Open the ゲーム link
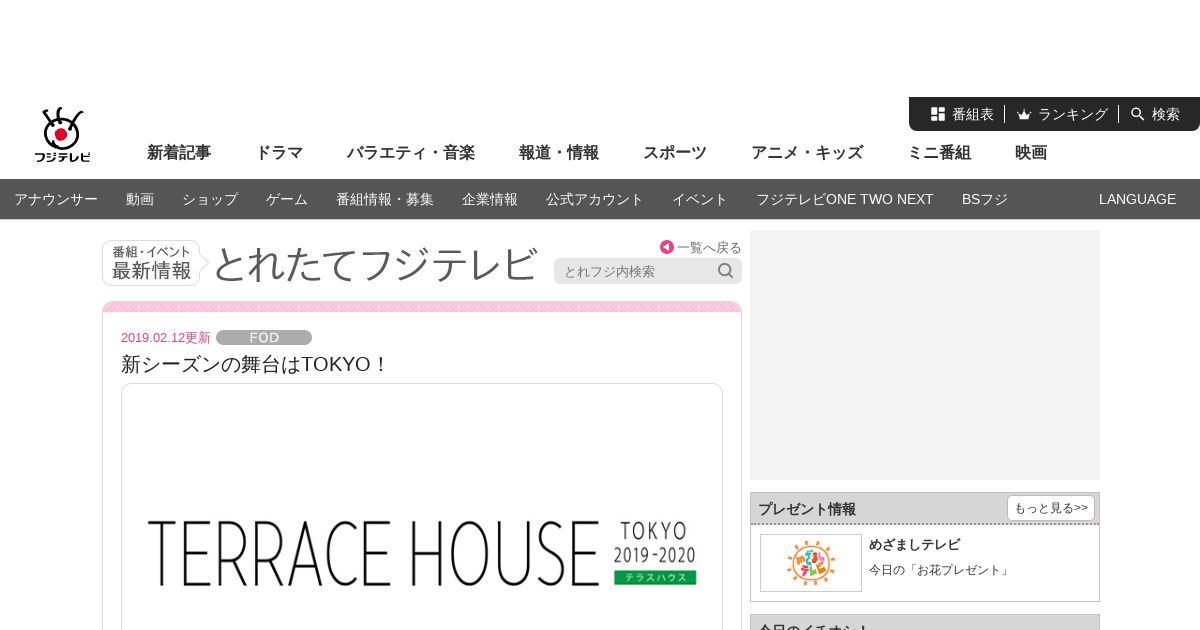This screenshot has width=1200, height=630. click(x=287, y=199)
